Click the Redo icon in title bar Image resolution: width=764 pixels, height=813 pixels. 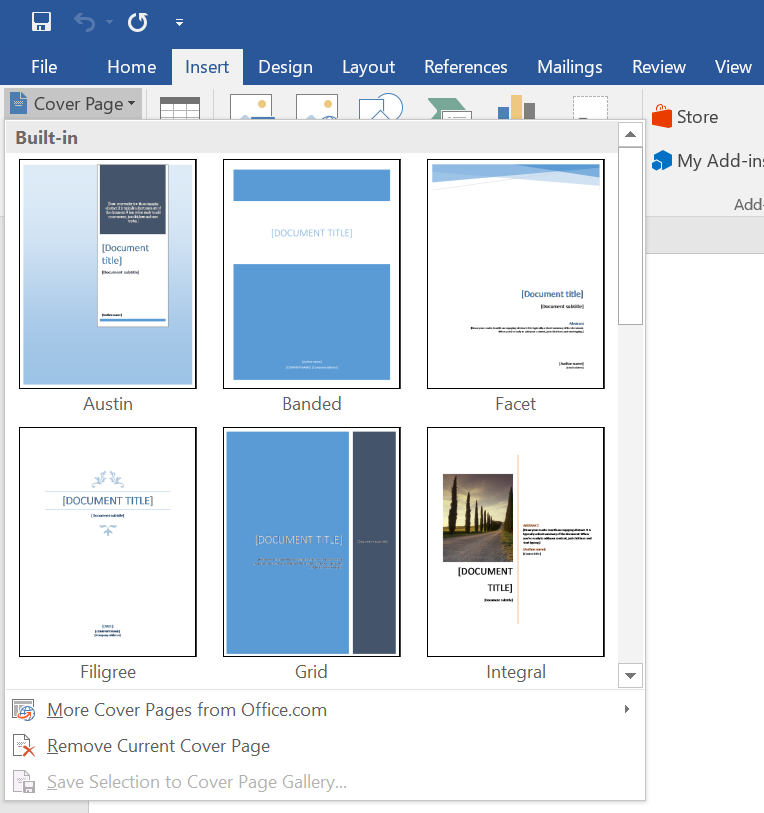[x=137, y=21]
